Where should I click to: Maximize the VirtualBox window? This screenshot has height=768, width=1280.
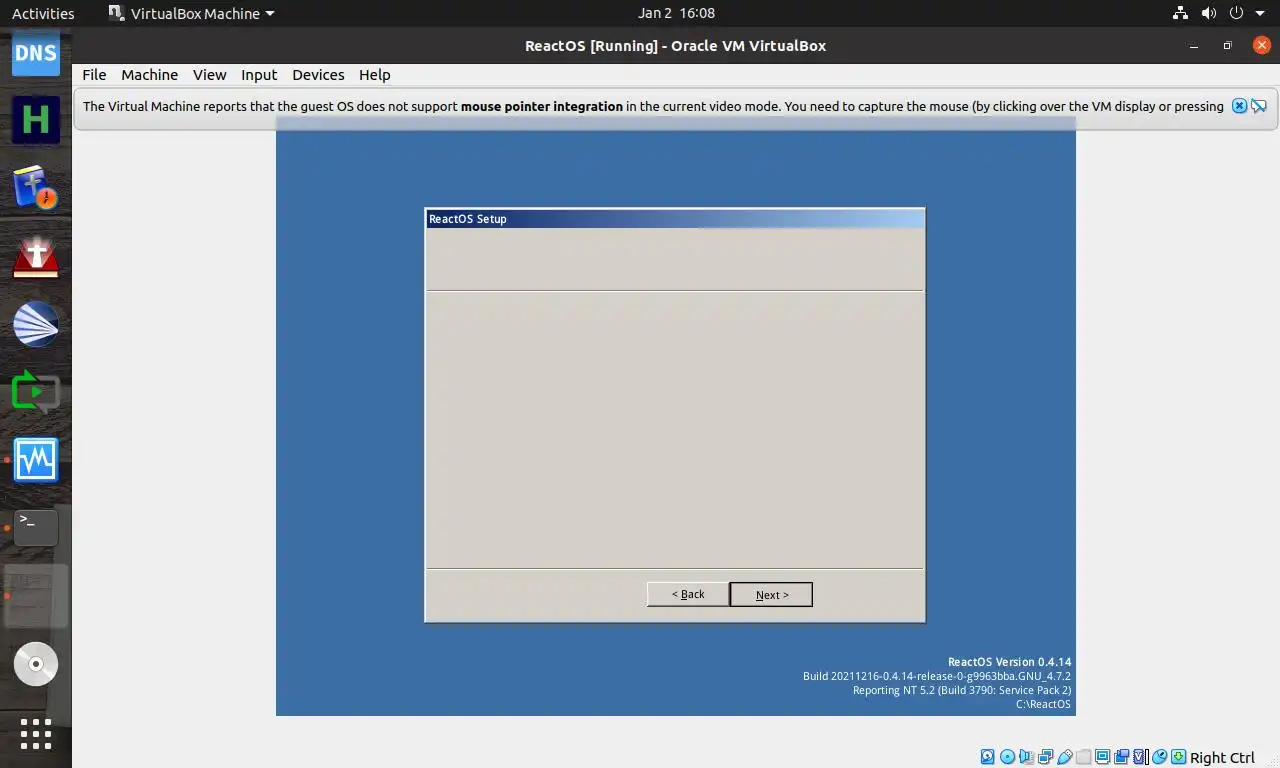1227,45
